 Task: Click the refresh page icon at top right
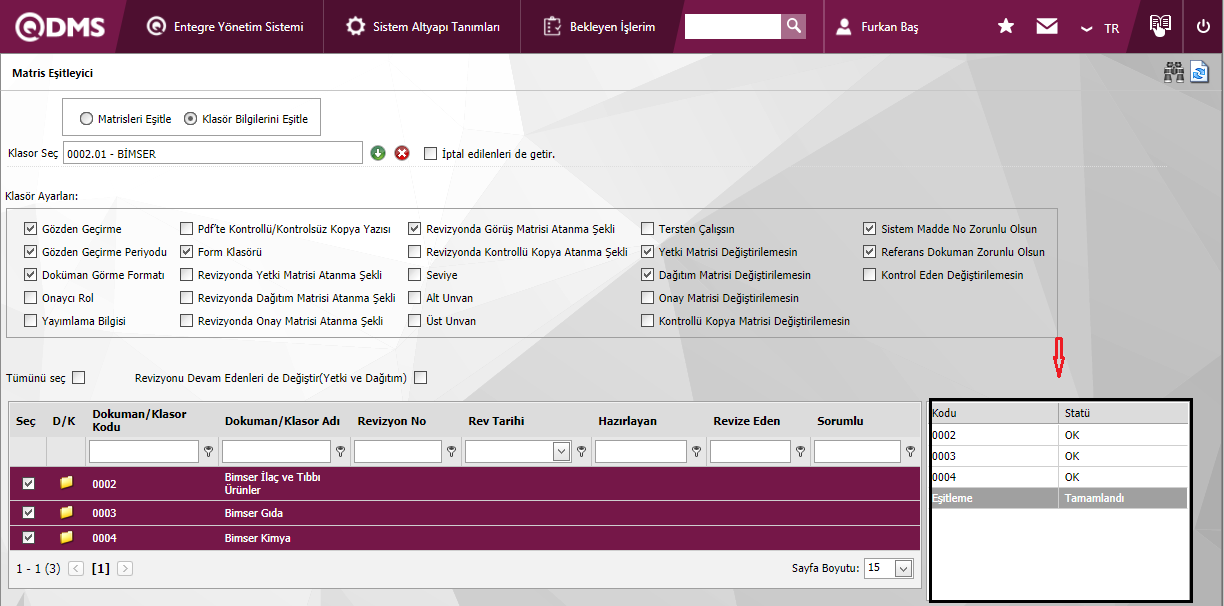click(1199, 72)
